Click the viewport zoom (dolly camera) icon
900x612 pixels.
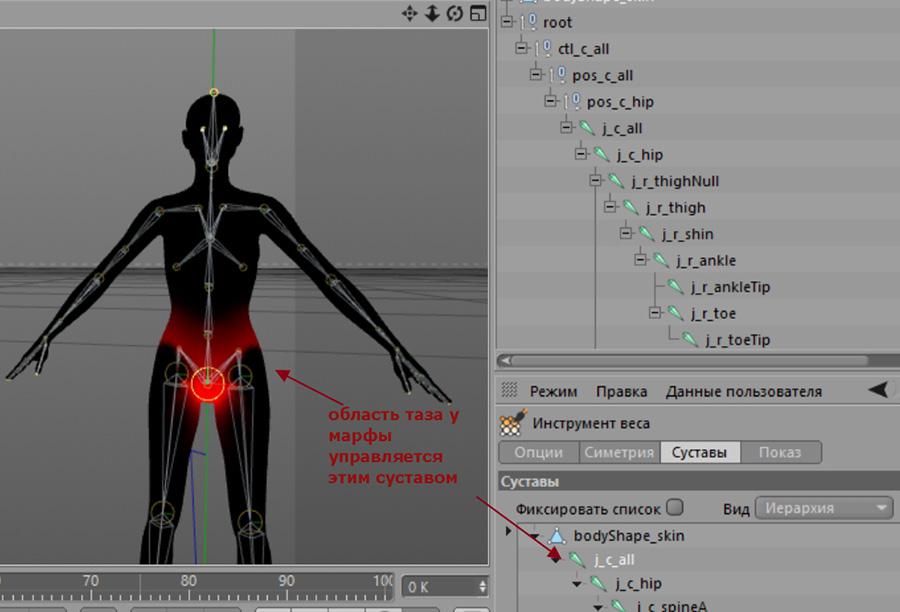[x=433, y=13]
